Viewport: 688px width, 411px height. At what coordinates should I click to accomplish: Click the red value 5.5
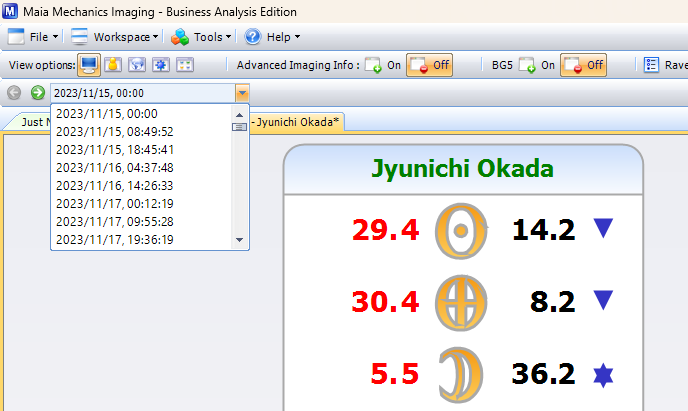coord(394,374)
